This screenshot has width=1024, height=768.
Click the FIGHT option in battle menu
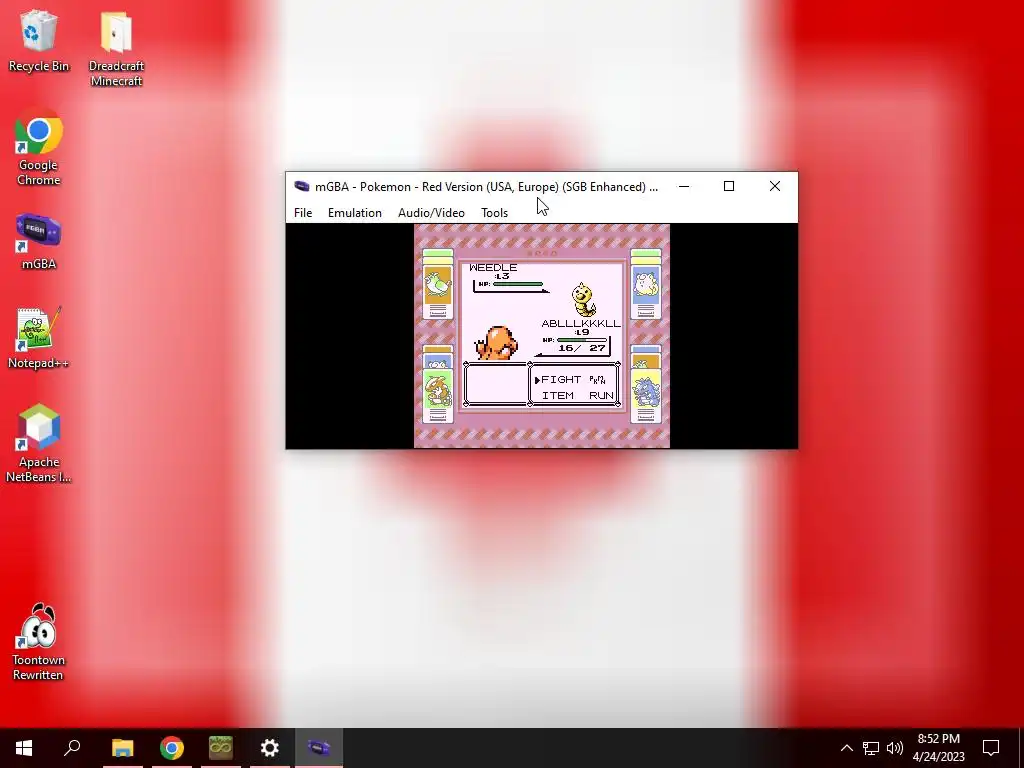point(560,379)
